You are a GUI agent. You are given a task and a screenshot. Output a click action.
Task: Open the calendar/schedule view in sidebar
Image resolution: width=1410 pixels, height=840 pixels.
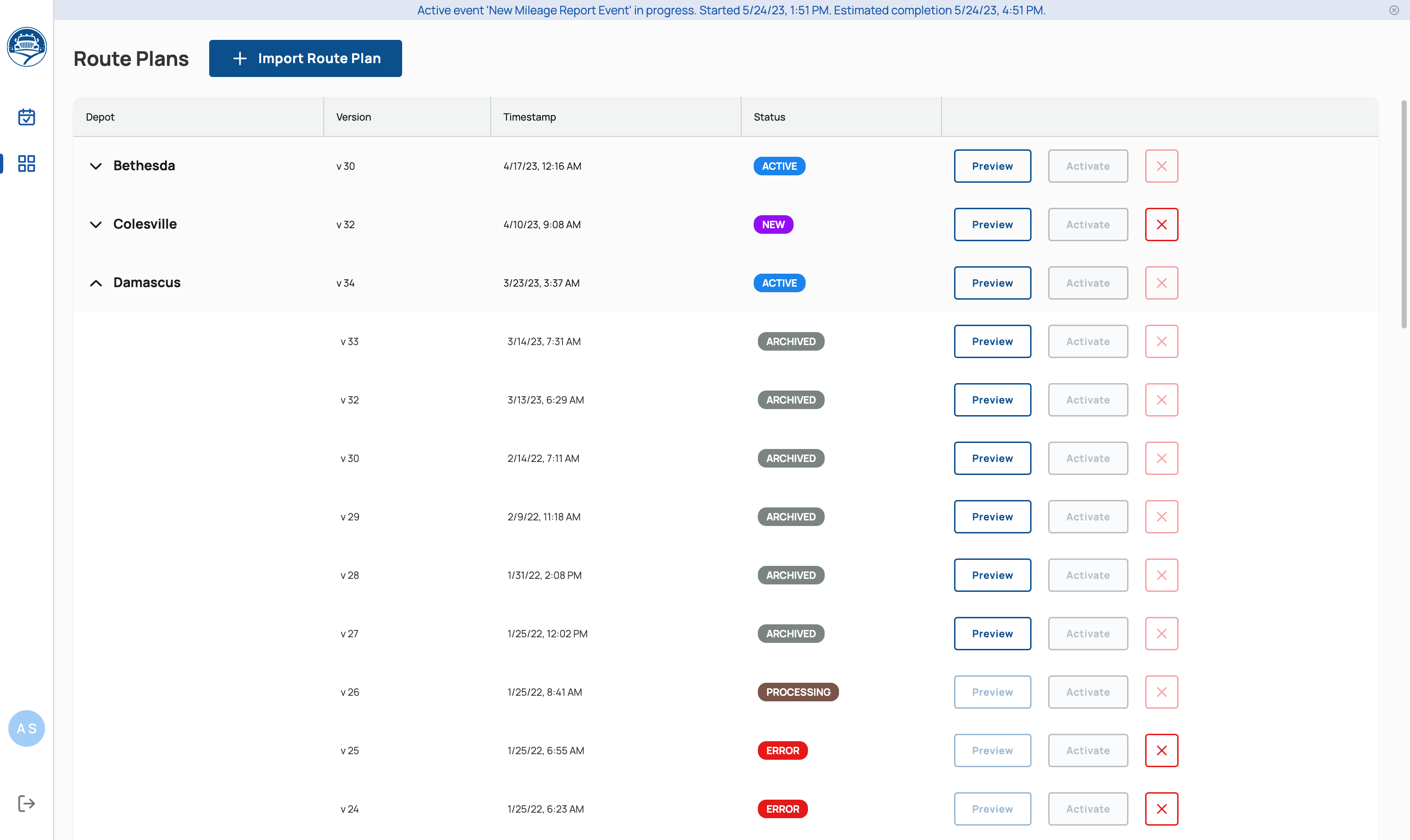tap(26, 116)
